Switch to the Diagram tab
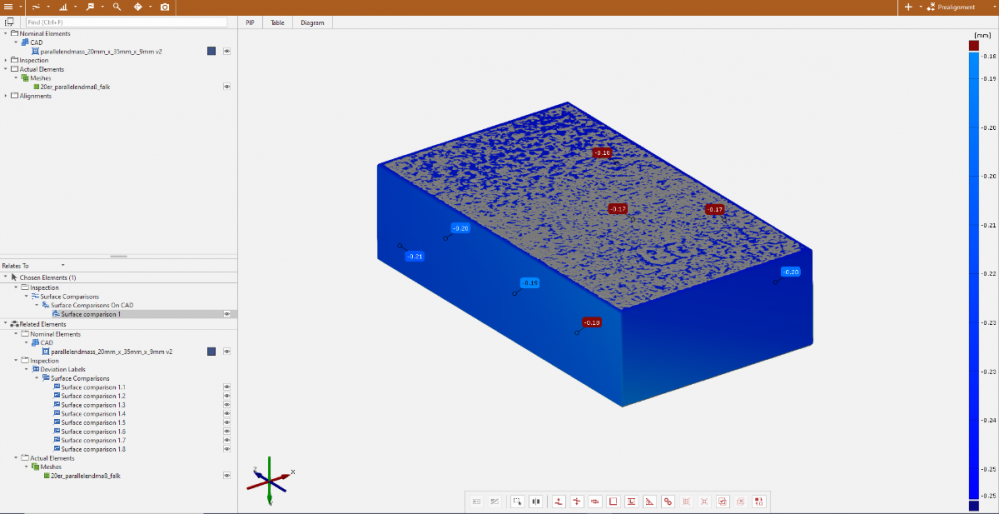999x514 pixels. pos(312,22)
